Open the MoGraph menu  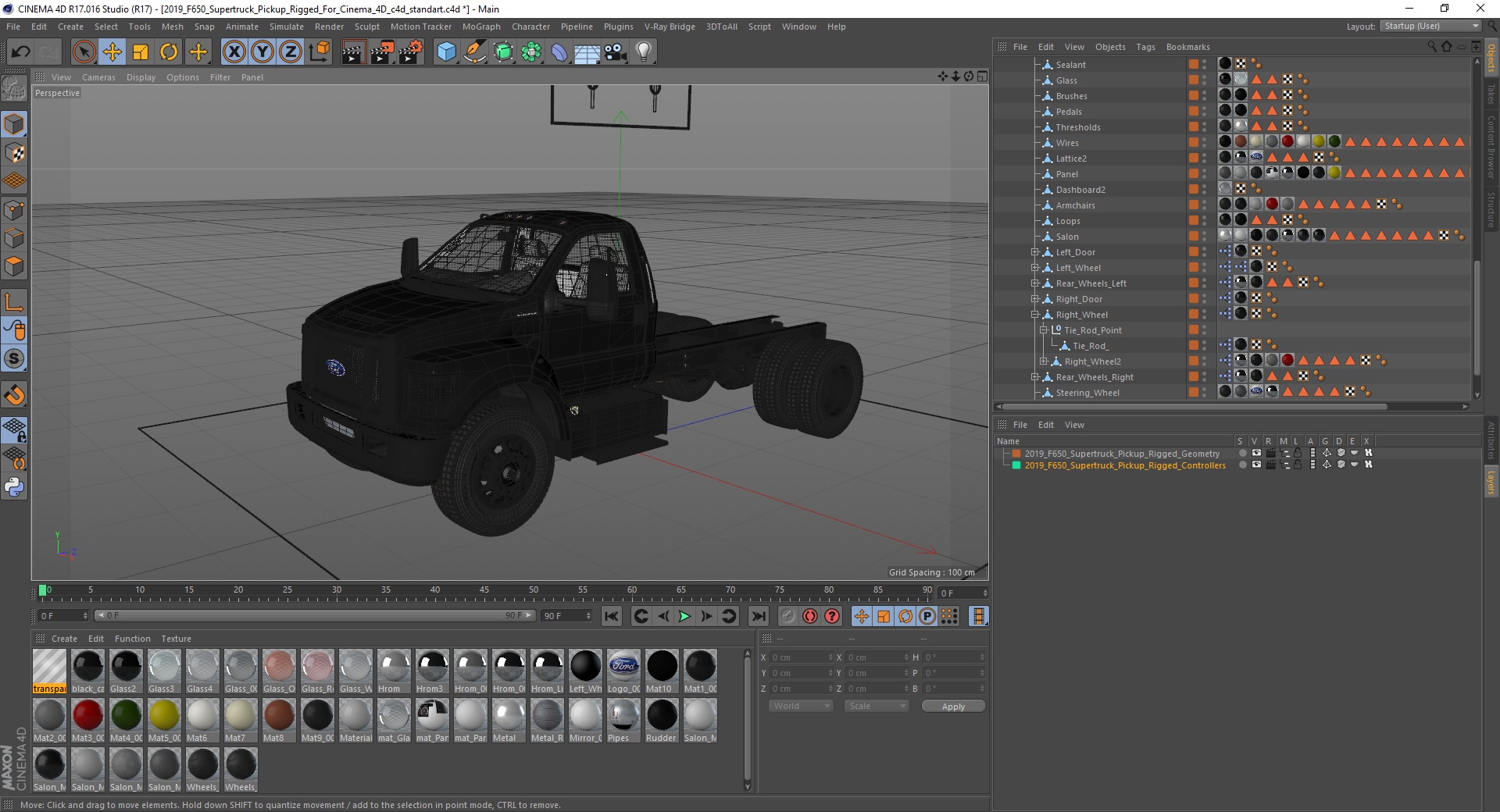click(x=481, y=27)
